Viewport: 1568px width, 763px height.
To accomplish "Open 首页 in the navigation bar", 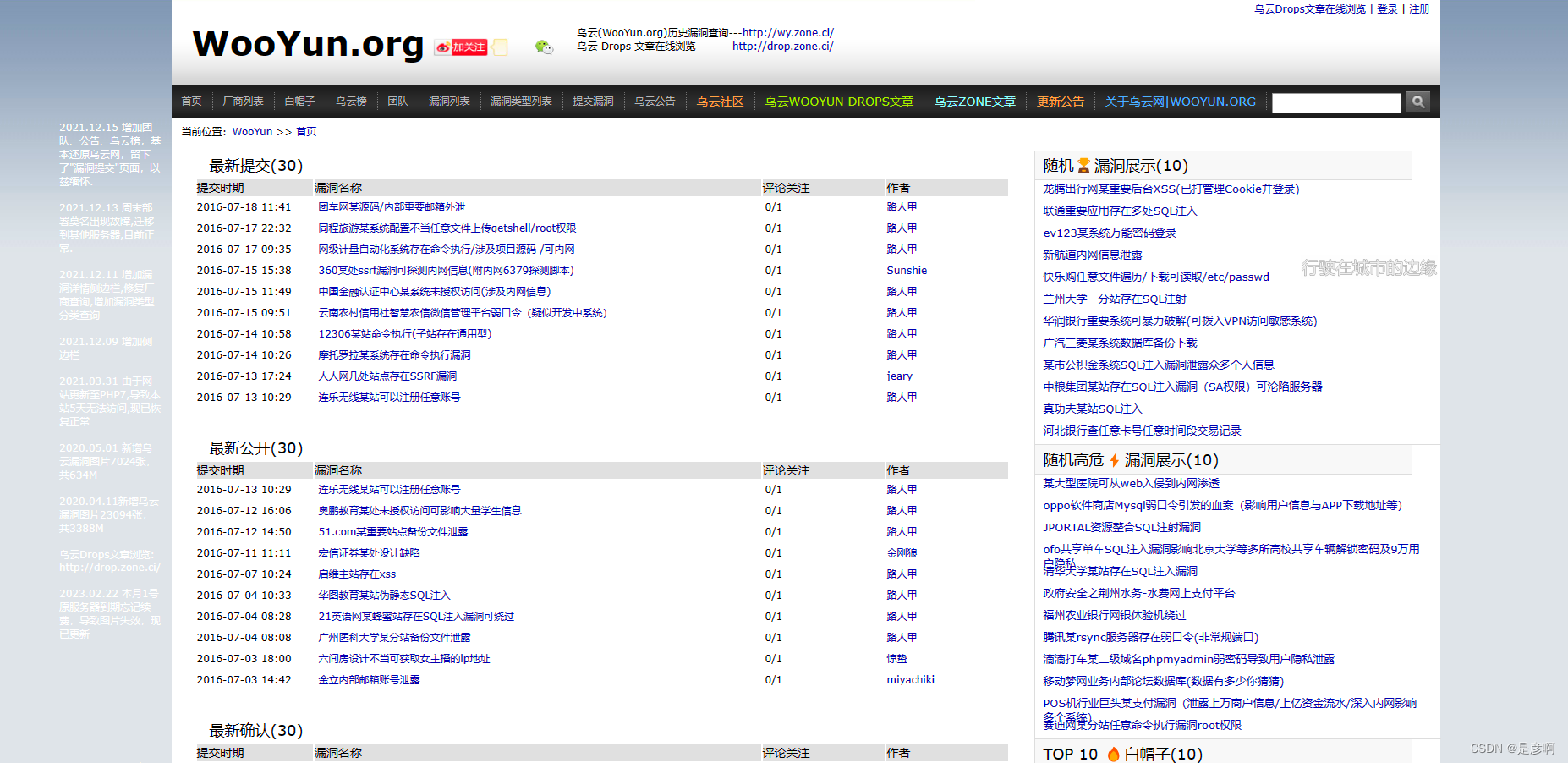I will tap(192, 102).
